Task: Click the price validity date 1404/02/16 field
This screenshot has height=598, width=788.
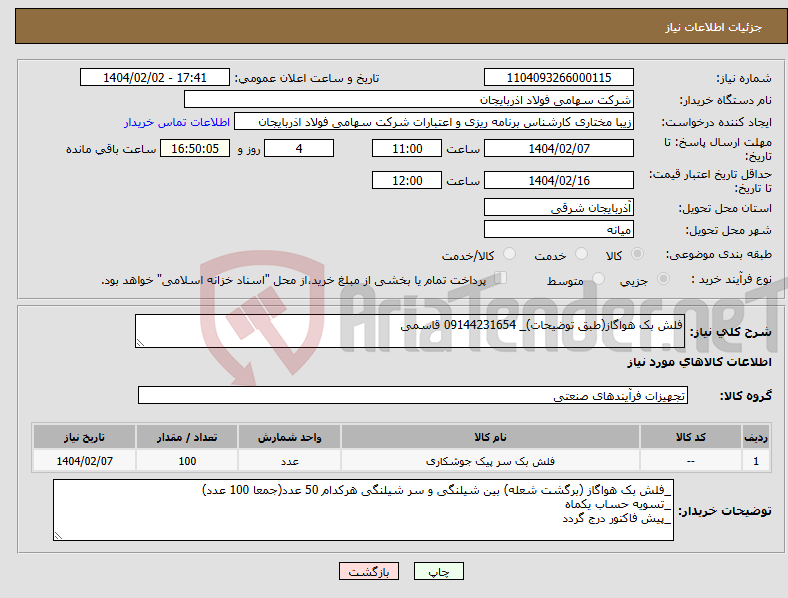Action: point(559,180)
